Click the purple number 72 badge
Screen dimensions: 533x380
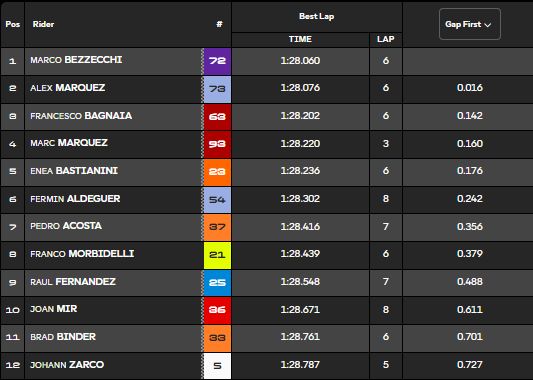click(x=217, y=61)
